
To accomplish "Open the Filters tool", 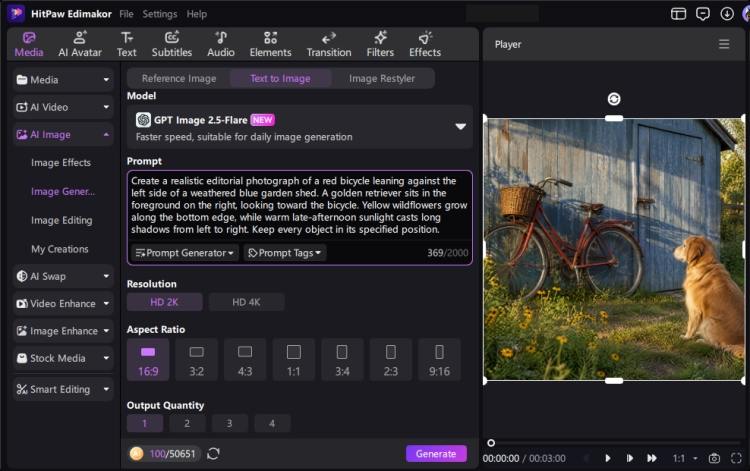I will 380,44.
